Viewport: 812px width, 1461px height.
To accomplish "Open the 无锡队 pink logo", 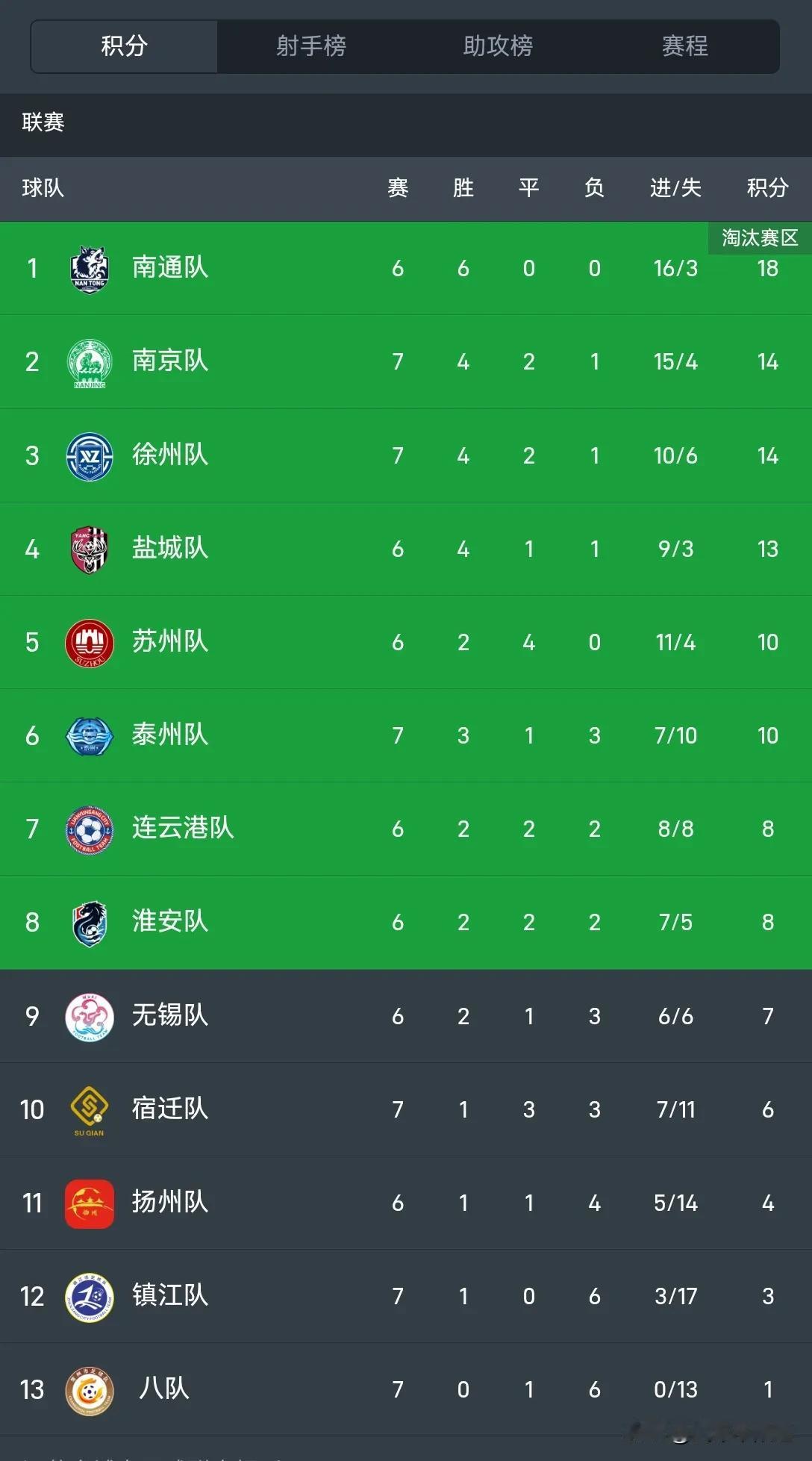I will point(90,1017).
